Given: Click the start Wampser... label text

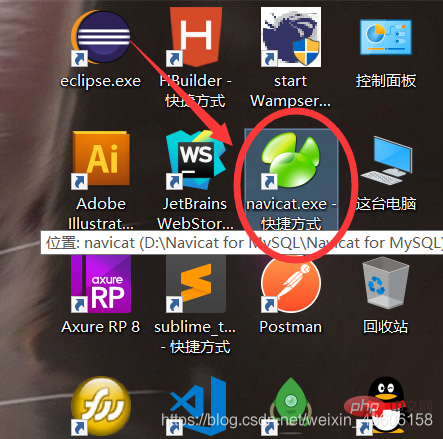Looking at the screenshot, I should (291, 91).
